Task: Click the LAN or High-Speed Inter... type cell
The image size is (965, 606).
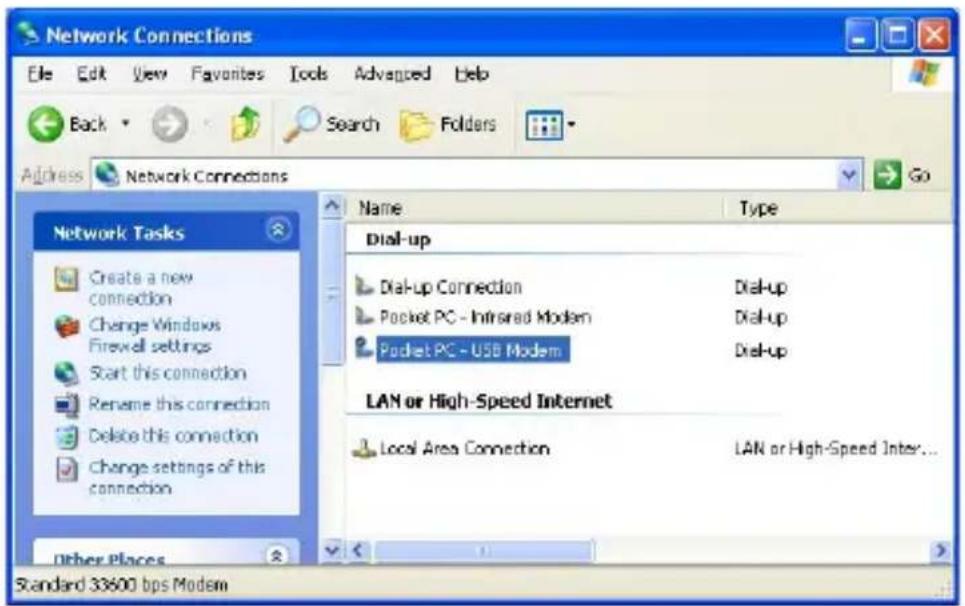Action: click(836, 449)
